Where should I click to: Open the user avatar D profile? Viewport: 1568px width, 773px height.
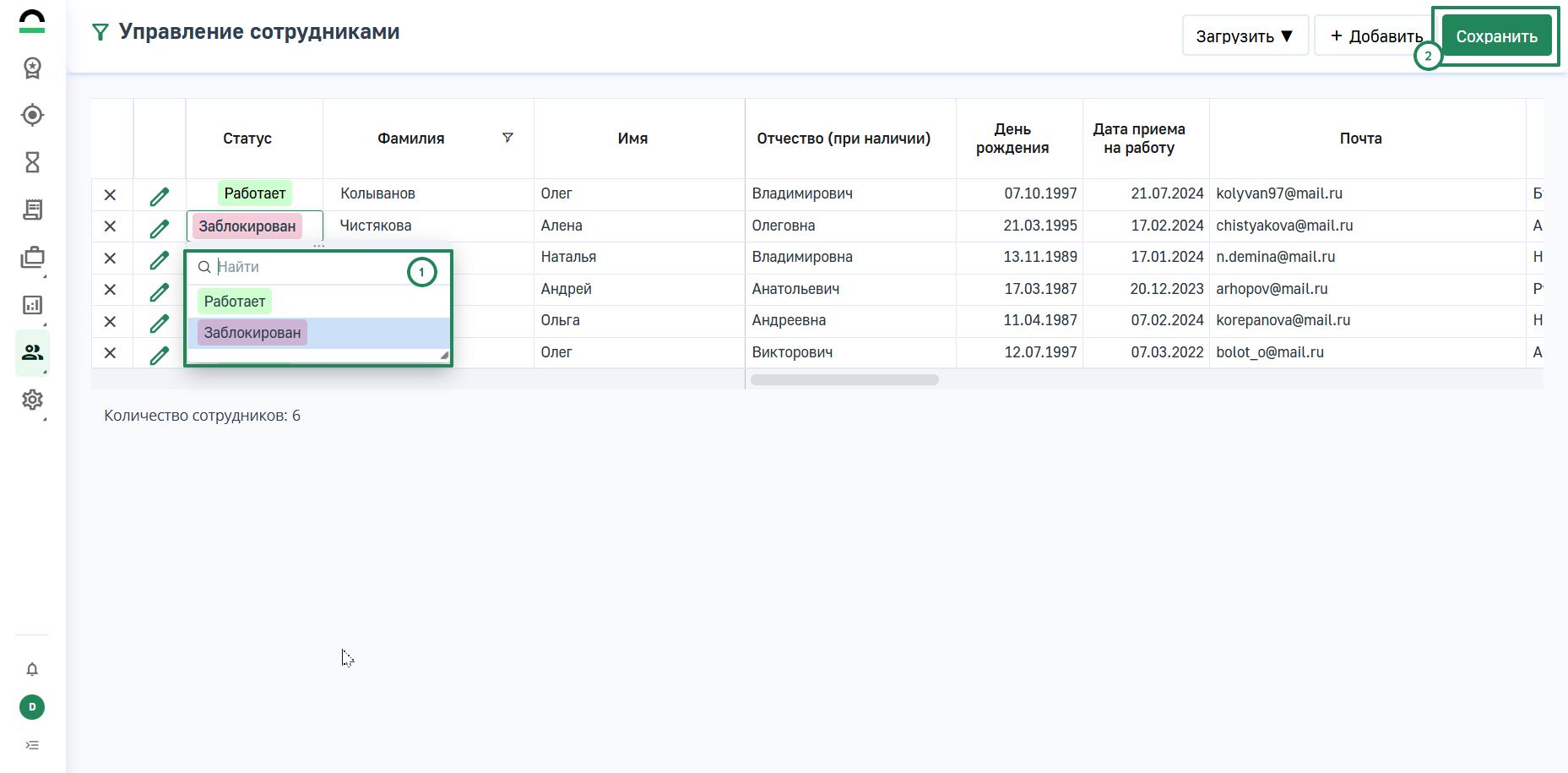pyautogui.click(x=32, y=707)
